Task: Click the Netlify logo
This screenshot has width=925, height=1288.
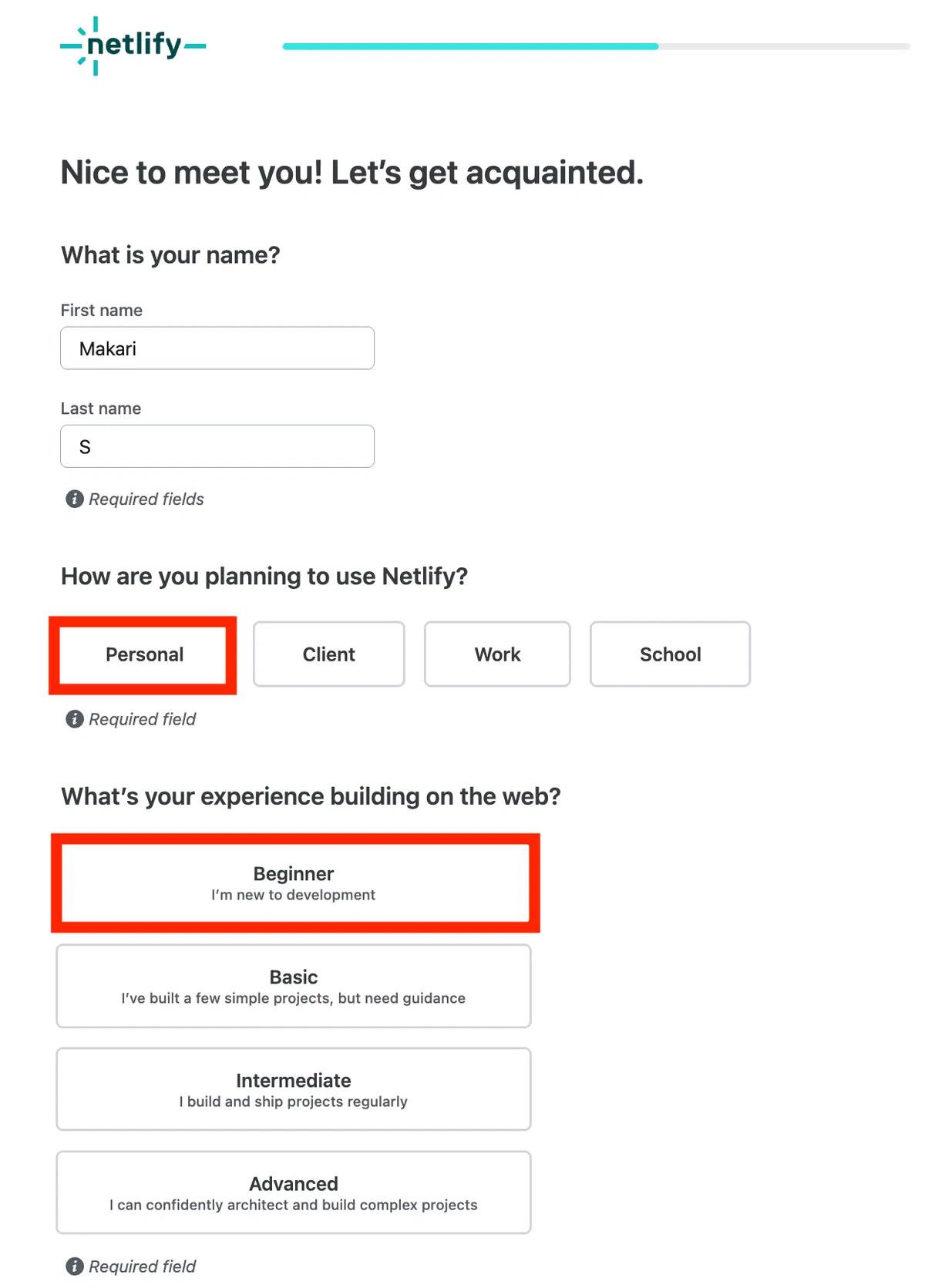Action: (x=133, y=45)
